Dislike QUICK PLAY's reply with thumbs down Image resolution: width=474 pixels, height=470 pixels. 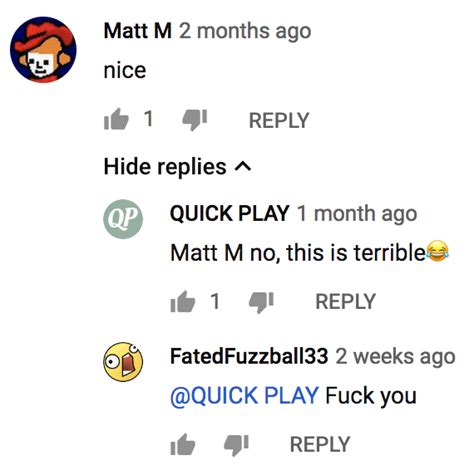pyautogui.click(x=261, y=303)
